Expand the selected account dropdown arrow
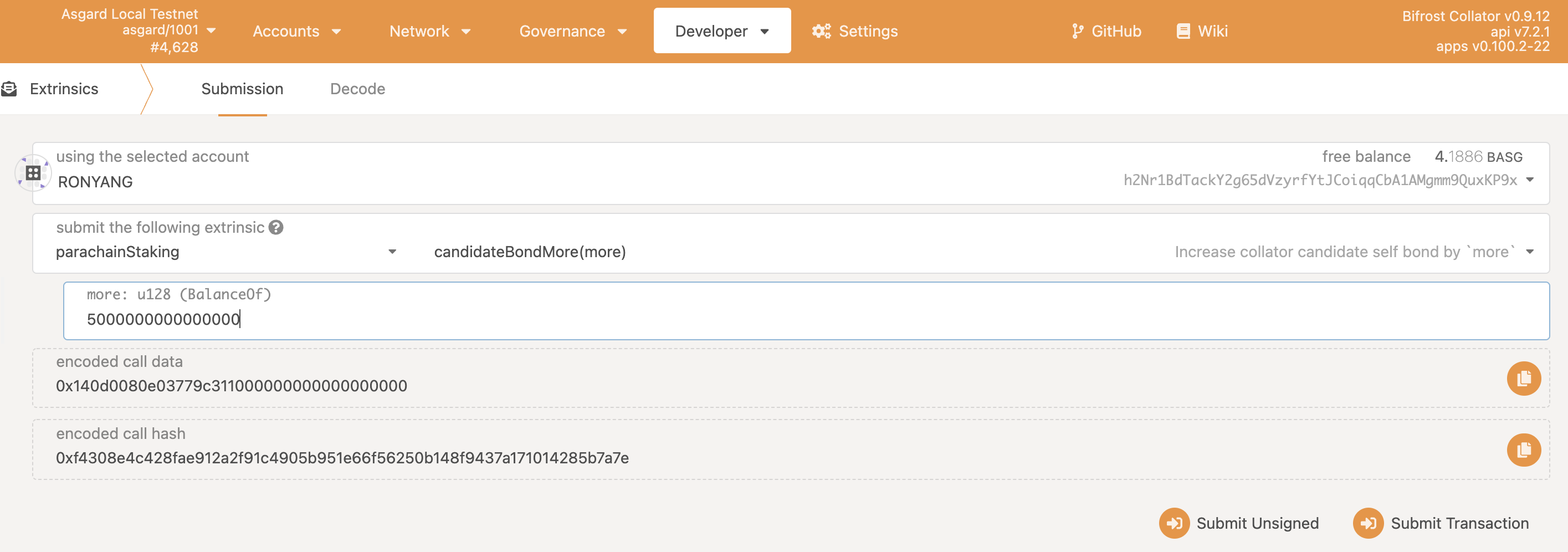Screen dimensions: 1568x552 click(1529, 180)
